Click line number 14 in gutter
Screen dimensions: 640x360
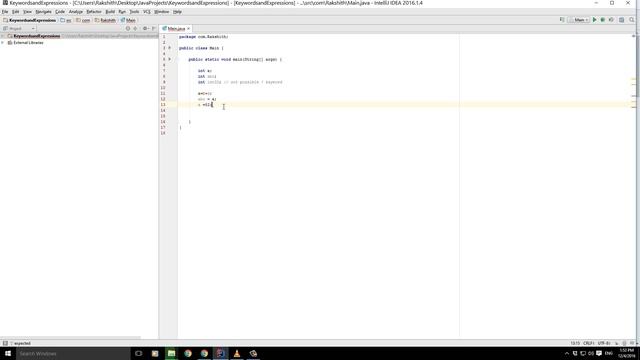[163, 110]
